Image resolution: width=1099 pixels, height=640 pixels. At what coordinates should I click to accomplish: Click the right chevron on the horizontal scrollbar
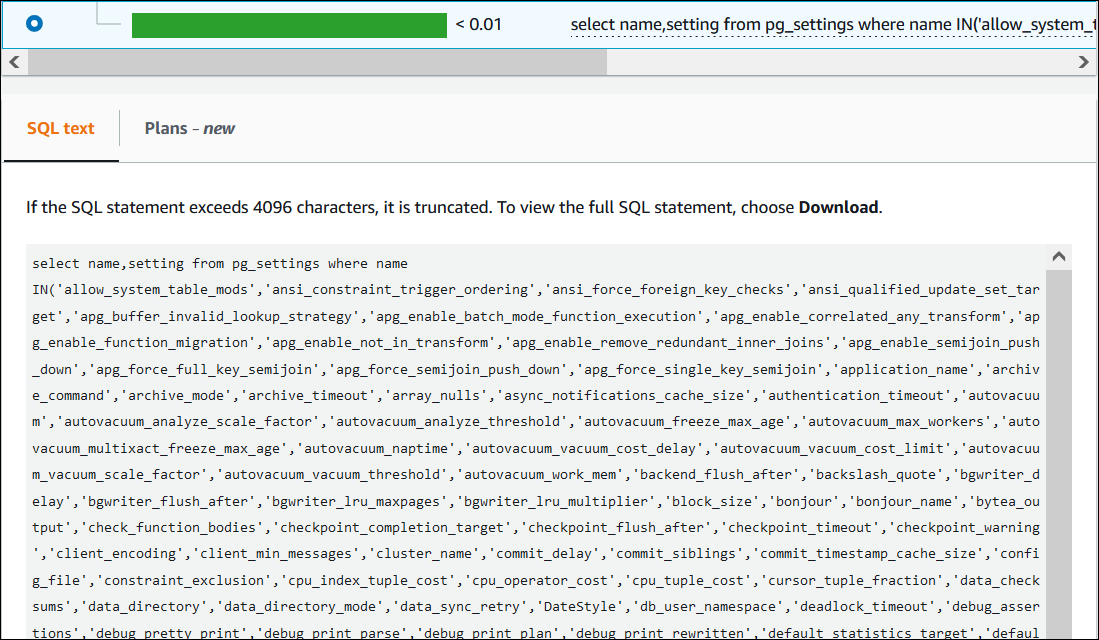click(1084, 62)
